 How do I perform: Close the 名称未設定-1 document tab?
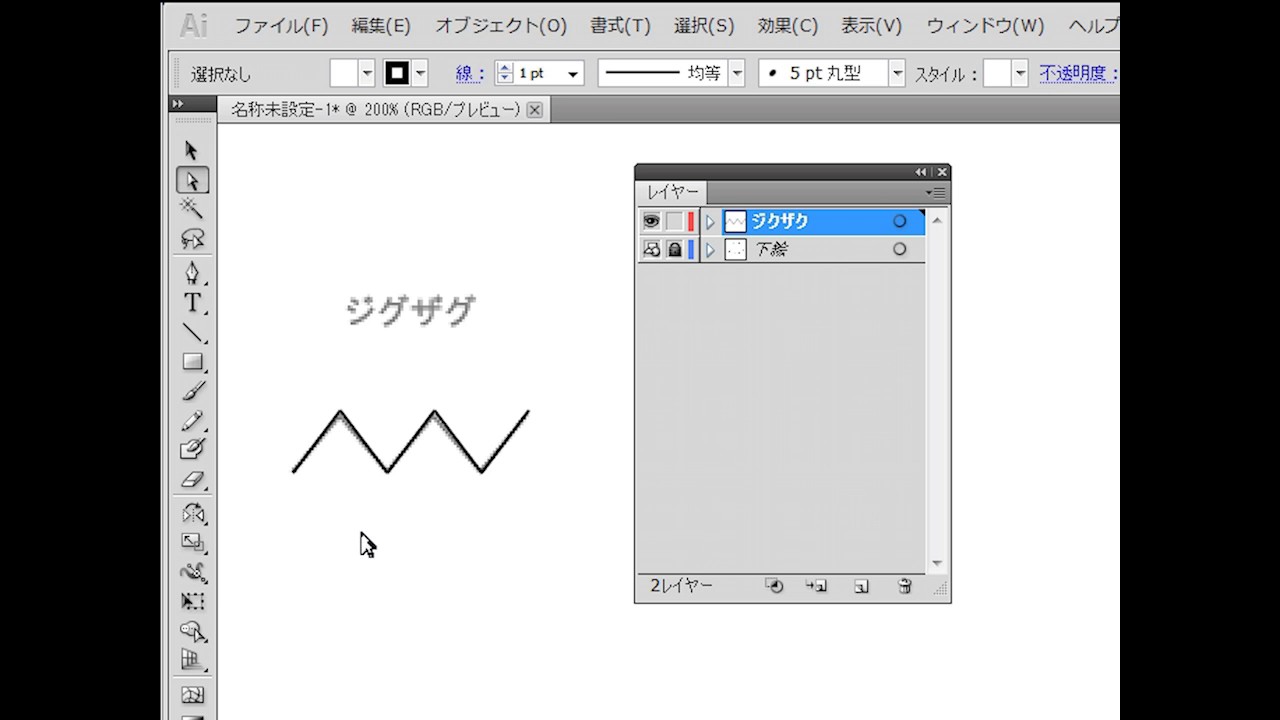click(535, 110)
